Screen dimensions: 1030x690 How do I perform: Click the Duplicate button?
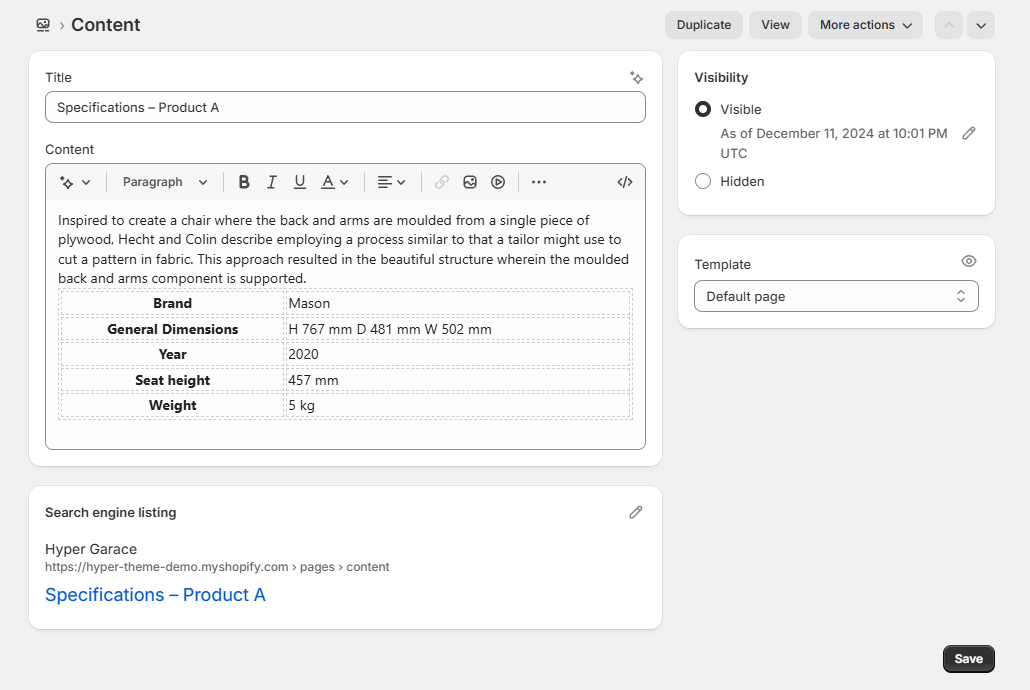[703, 25]
